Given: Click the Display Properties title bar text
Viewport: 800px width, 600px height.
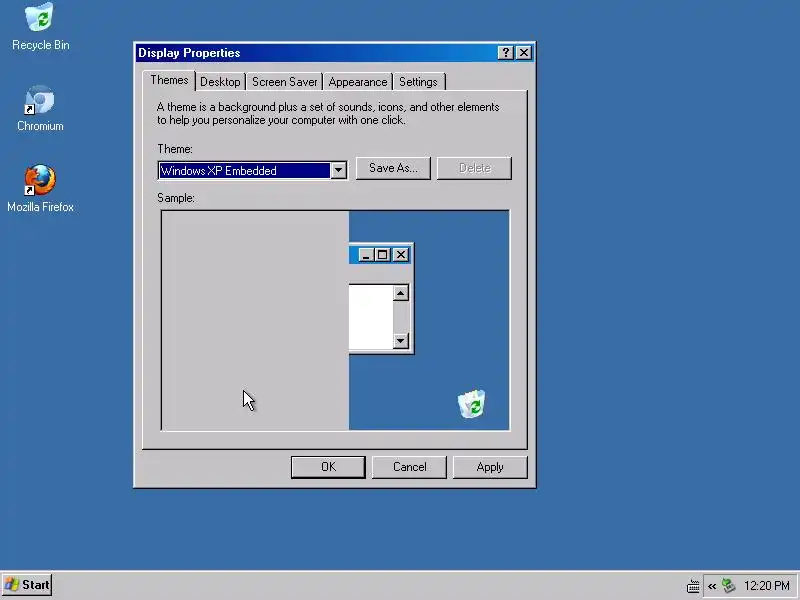Looking at the screenshot, I should pos(189,53).
